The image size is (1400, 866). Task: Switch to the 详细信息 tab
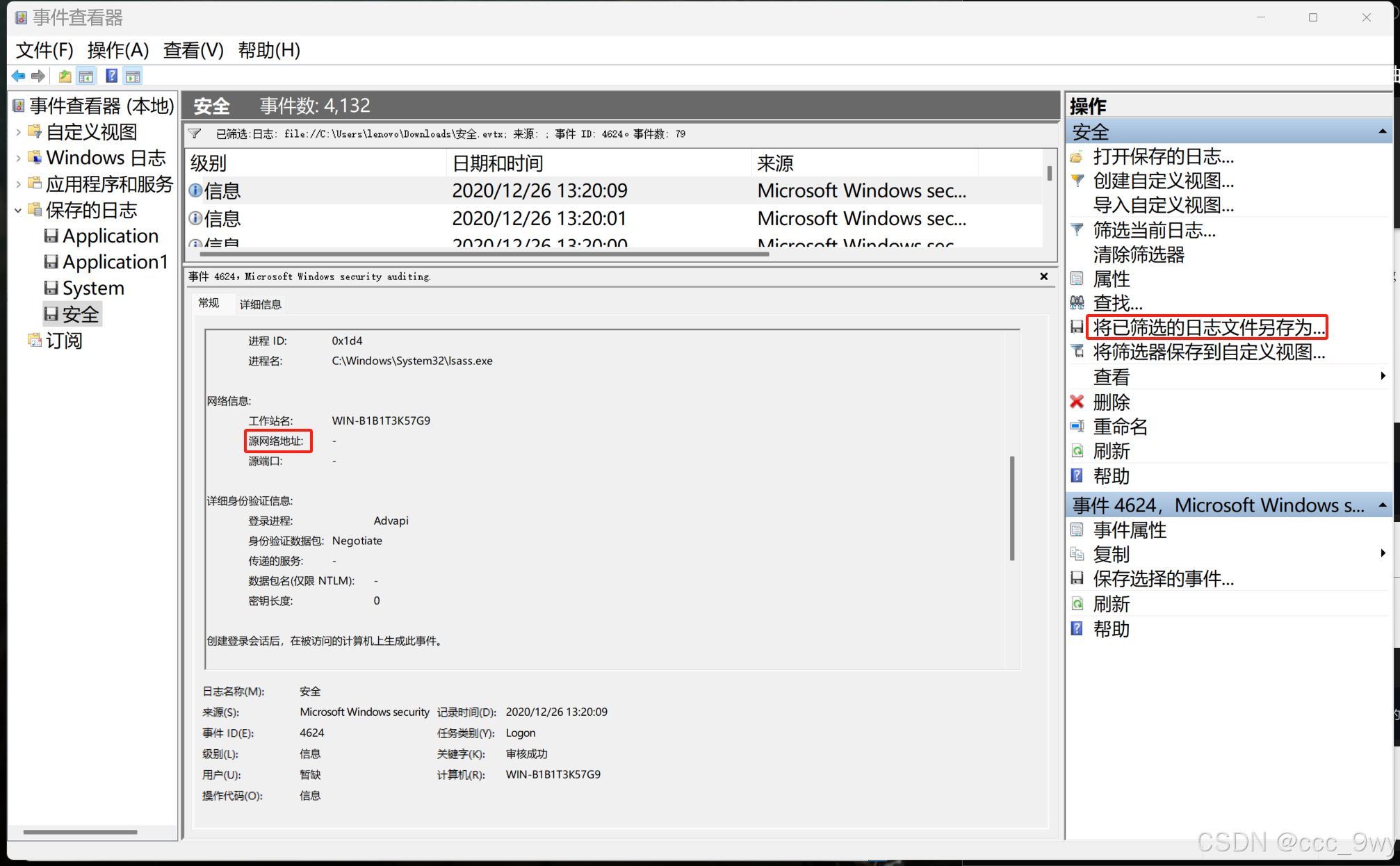tap(260, 304)
